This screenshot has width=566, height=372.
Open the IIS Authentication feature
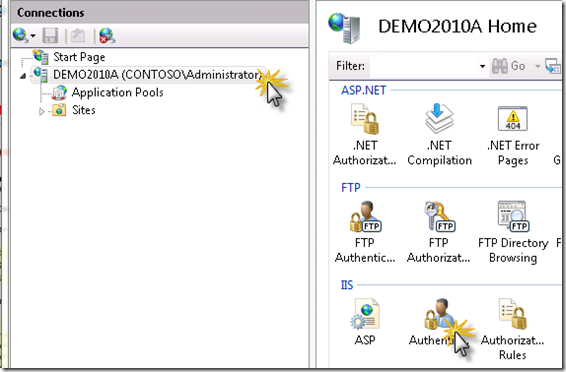tap(439, 322)
